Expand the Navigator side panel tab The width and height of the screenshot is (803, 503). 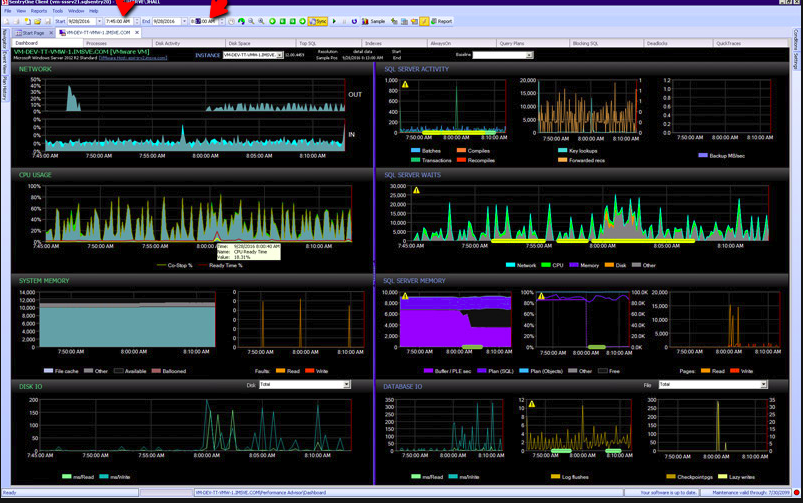(5, 38)
